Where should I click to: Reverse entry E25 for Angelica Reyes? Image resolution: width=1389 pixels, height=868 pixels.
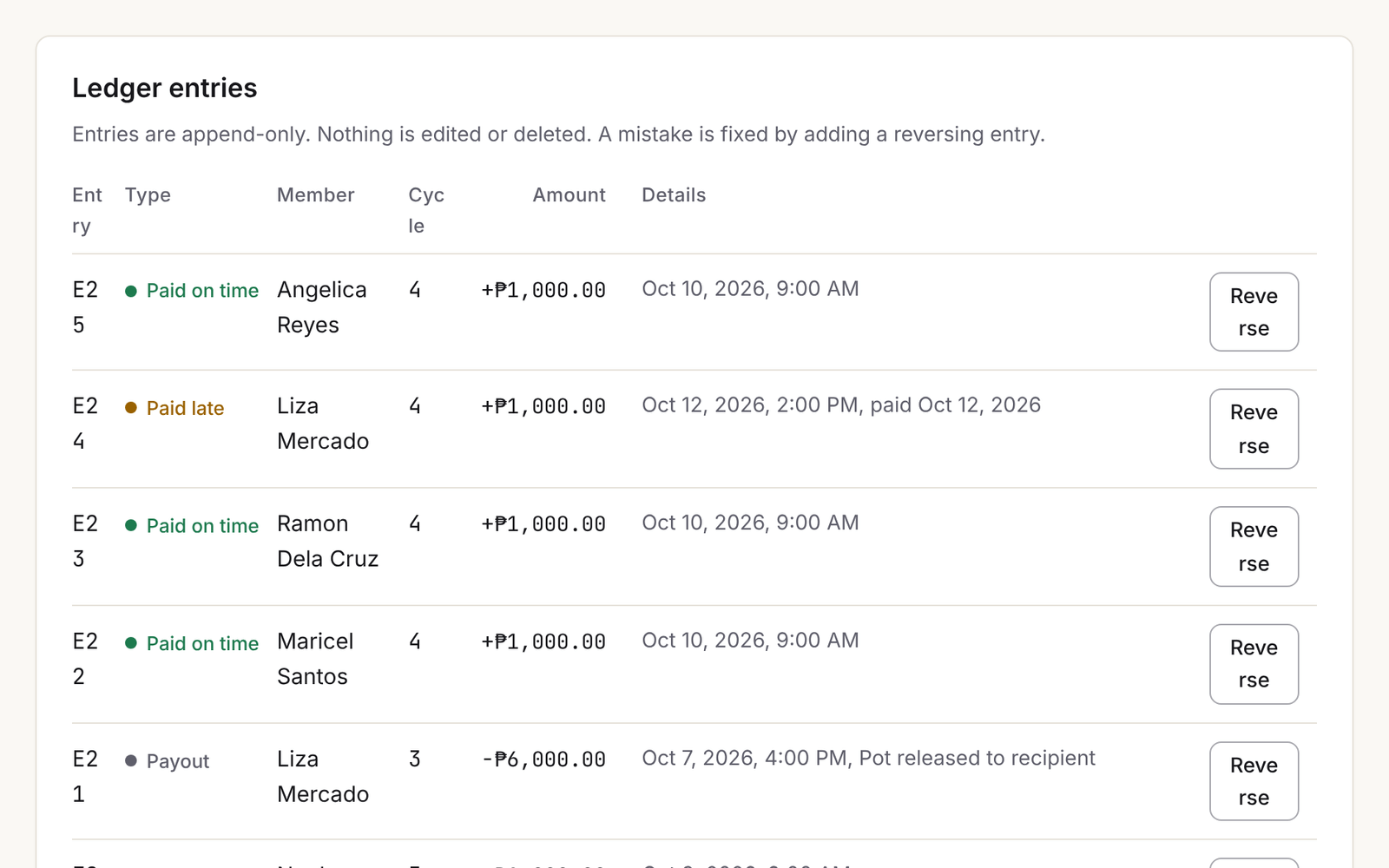(x=1254, y=312)
